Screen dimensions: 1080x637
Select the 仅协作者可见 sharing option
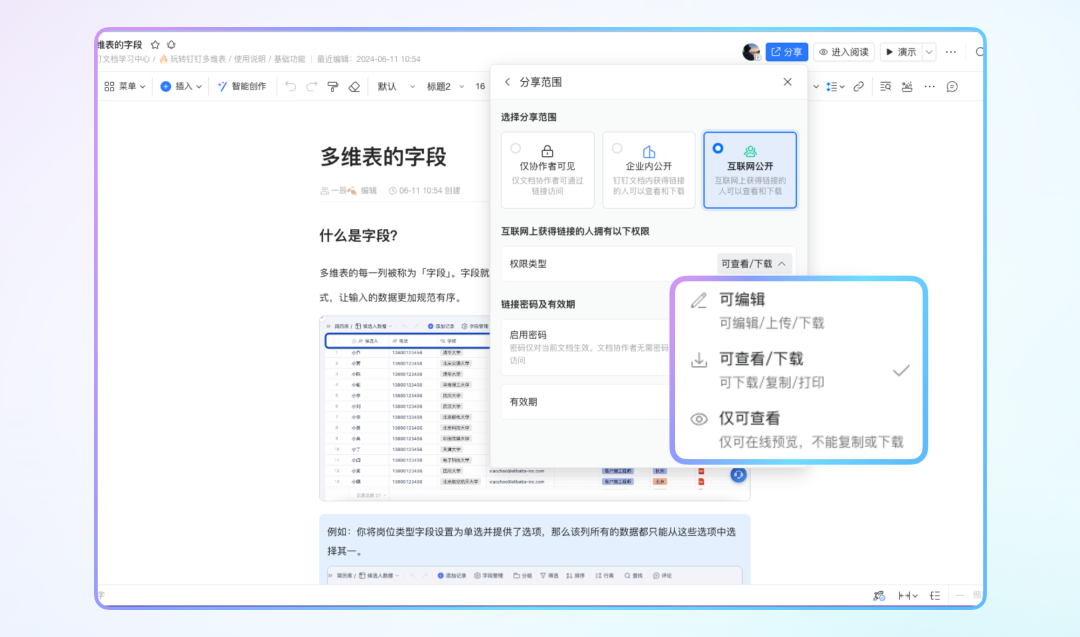[547, 170]
